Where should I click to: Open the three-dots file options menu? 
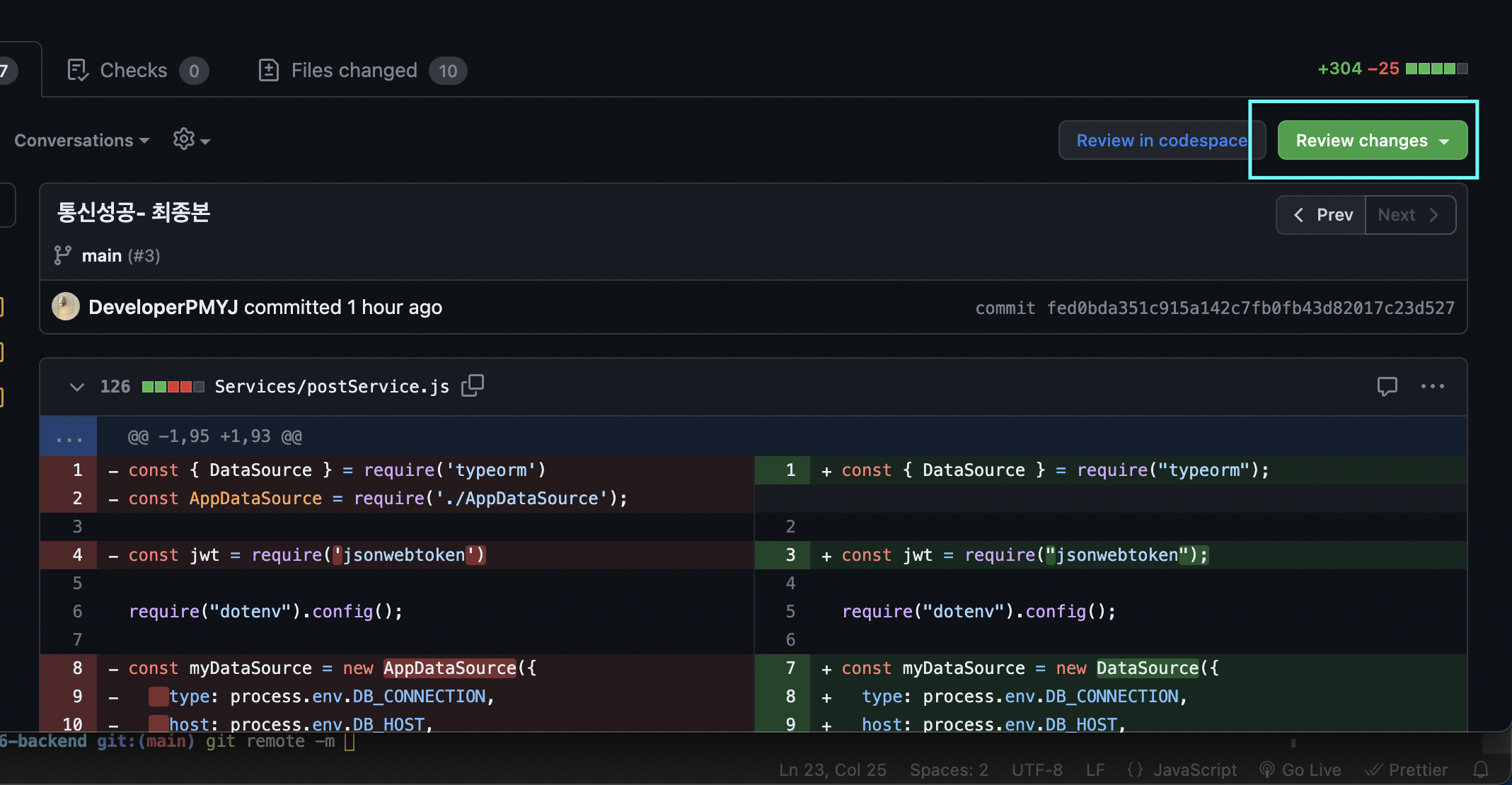click(x=1432, y=386)
